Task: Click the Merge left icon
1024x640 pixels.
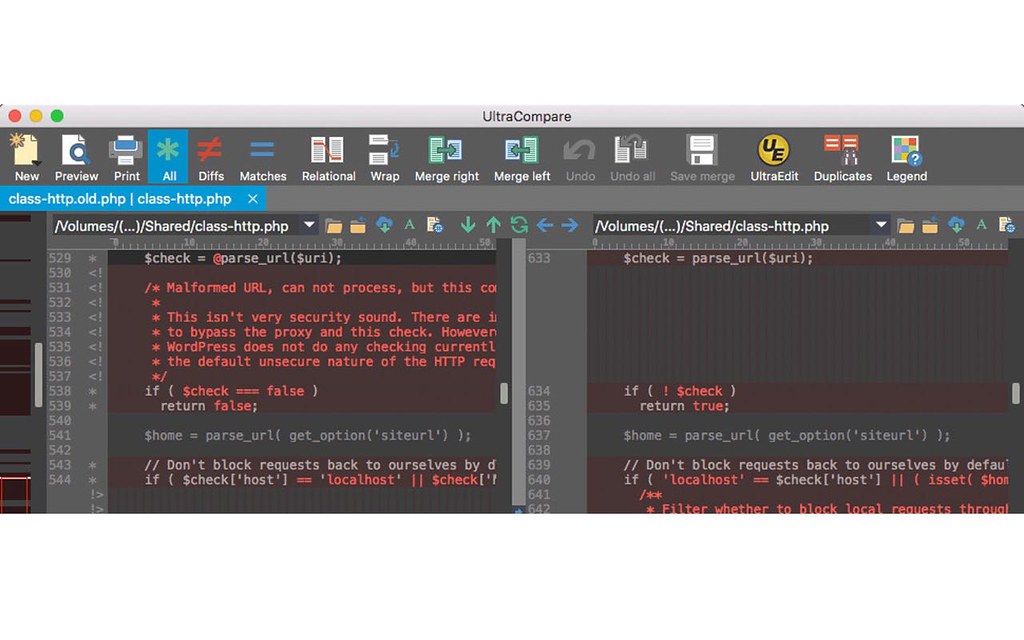Action: pos(522,157)
